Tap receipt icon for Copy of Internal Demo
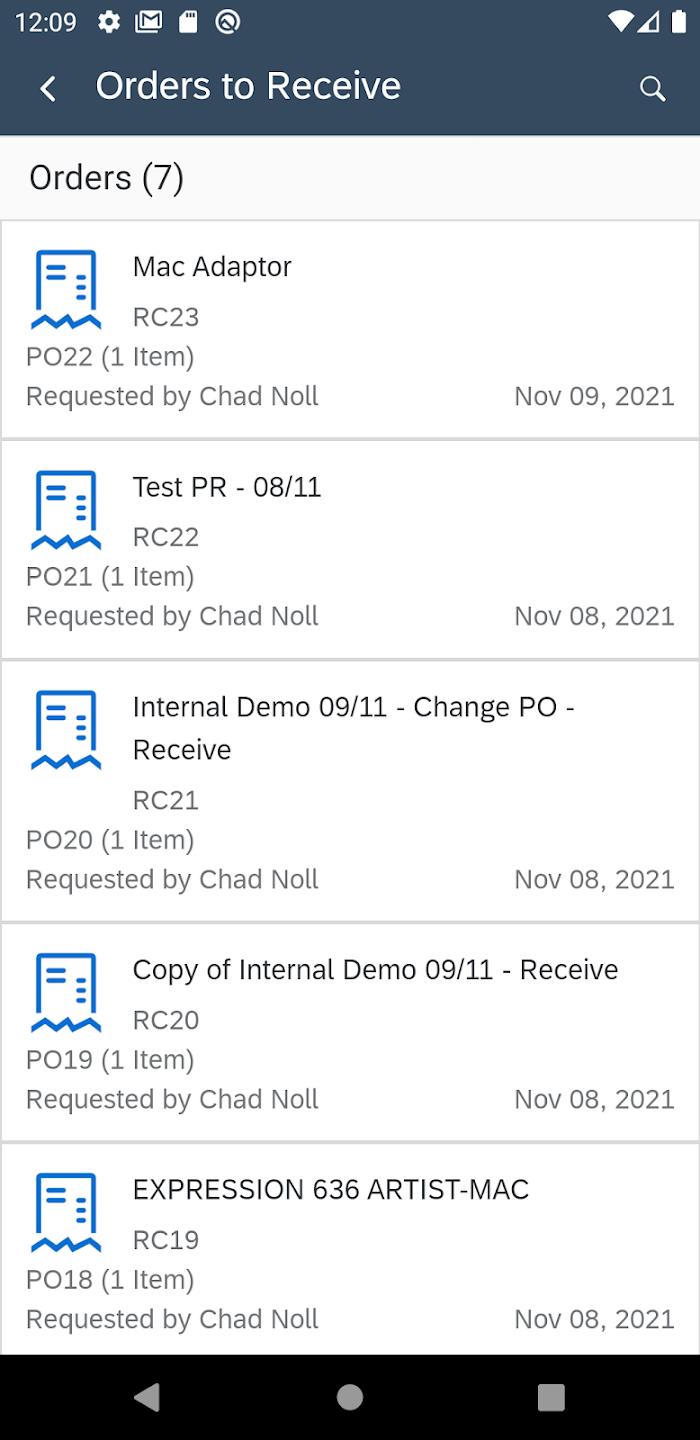Image resolution: width=700 pixels, height=1440 pixels. point(66,992)
